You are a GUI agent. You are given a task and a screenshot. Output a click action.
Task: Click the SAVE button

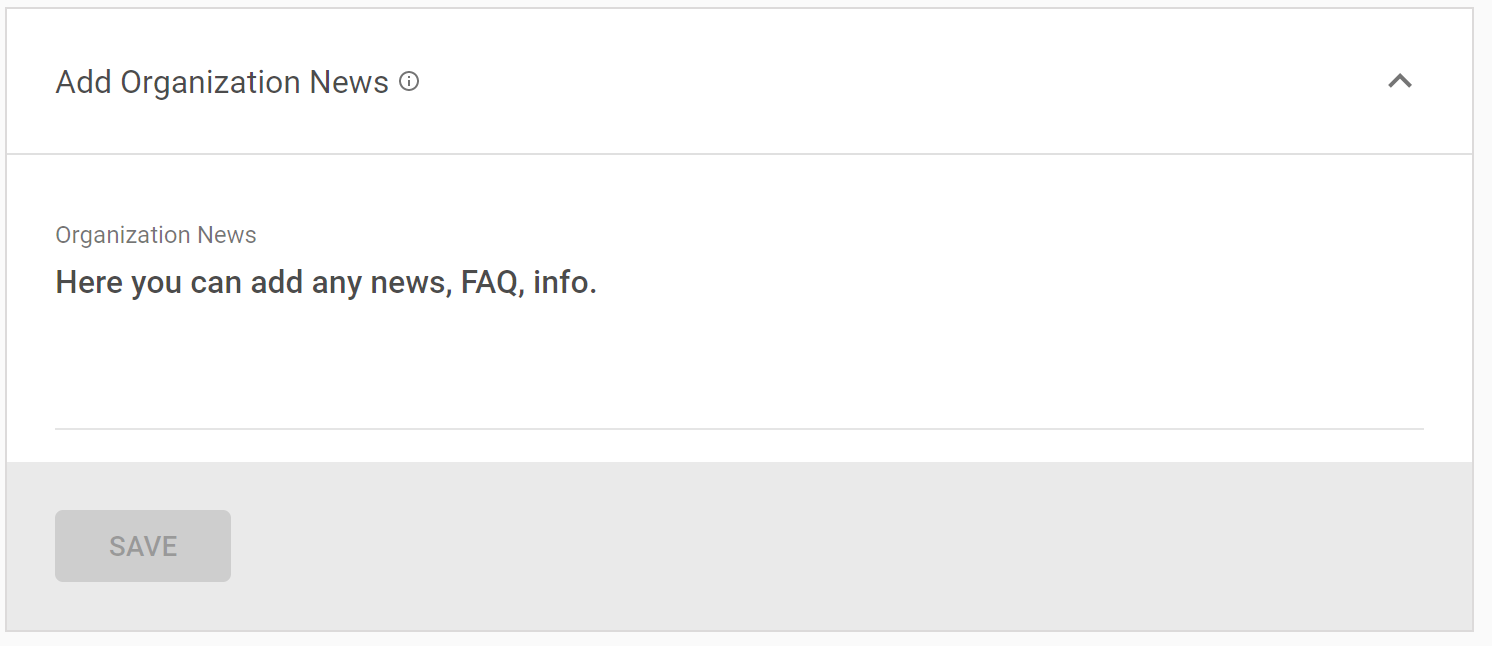click(143, 546)
